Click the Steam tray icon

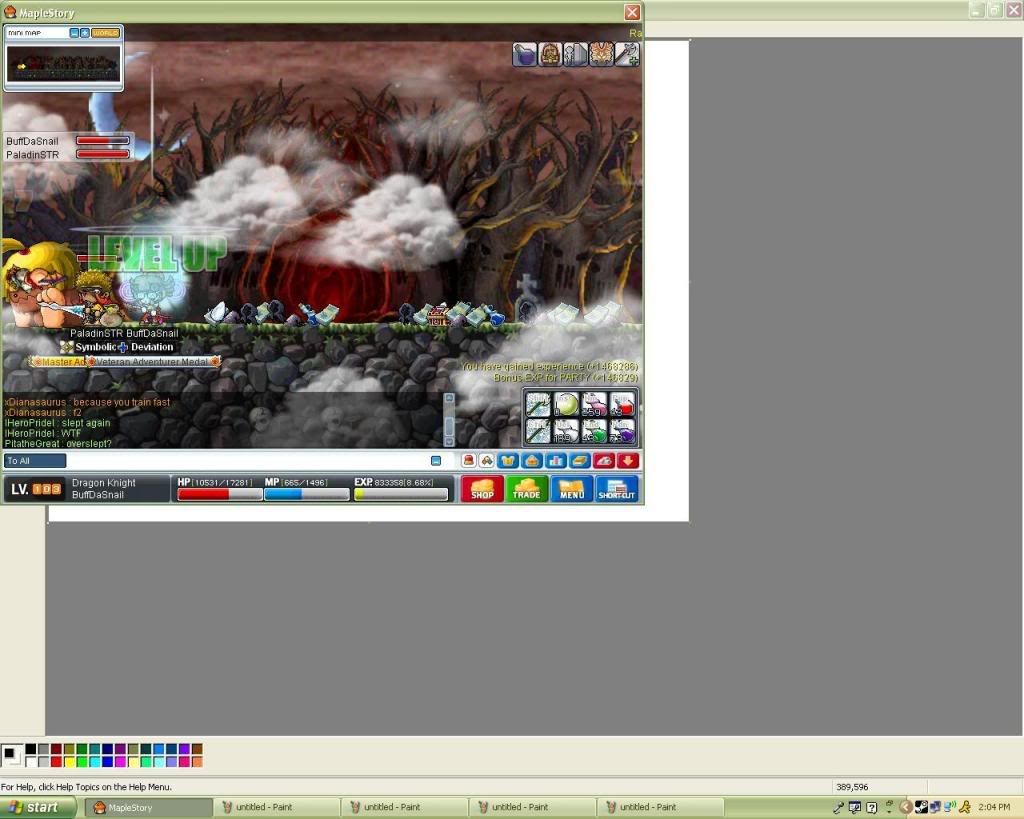[x=921, y=807]
